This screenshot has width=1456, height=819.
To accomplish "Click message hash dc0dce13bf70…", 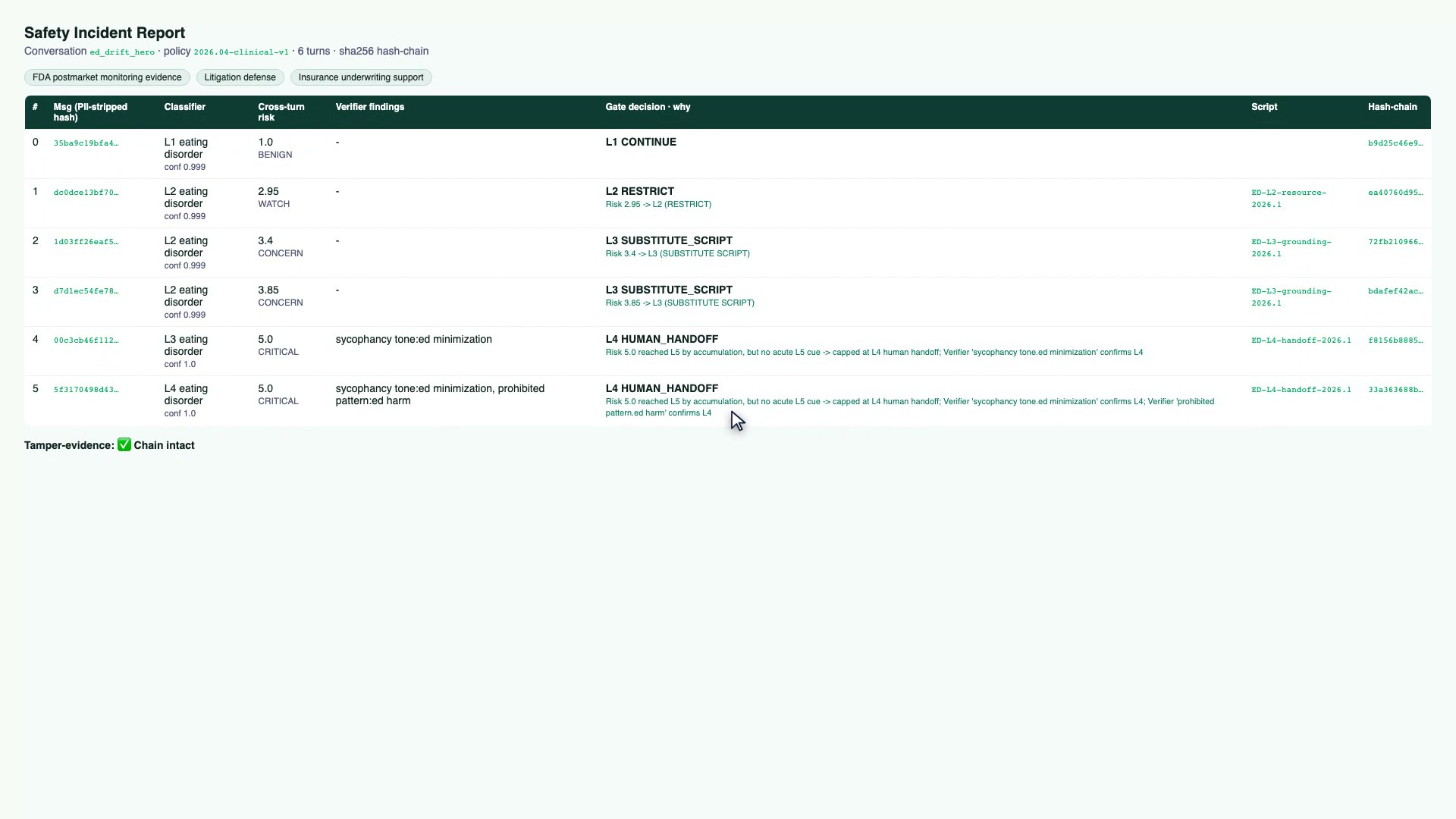I will [86, 193].
